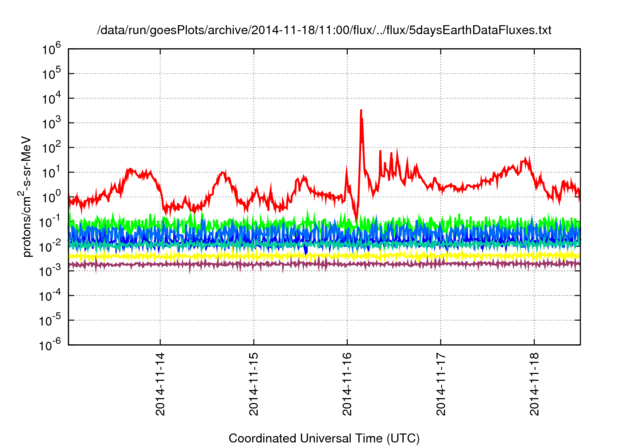Click the purple flux data line
This screenshot has width=640, height=448.
pyautogui.click(x=324, y=264)
